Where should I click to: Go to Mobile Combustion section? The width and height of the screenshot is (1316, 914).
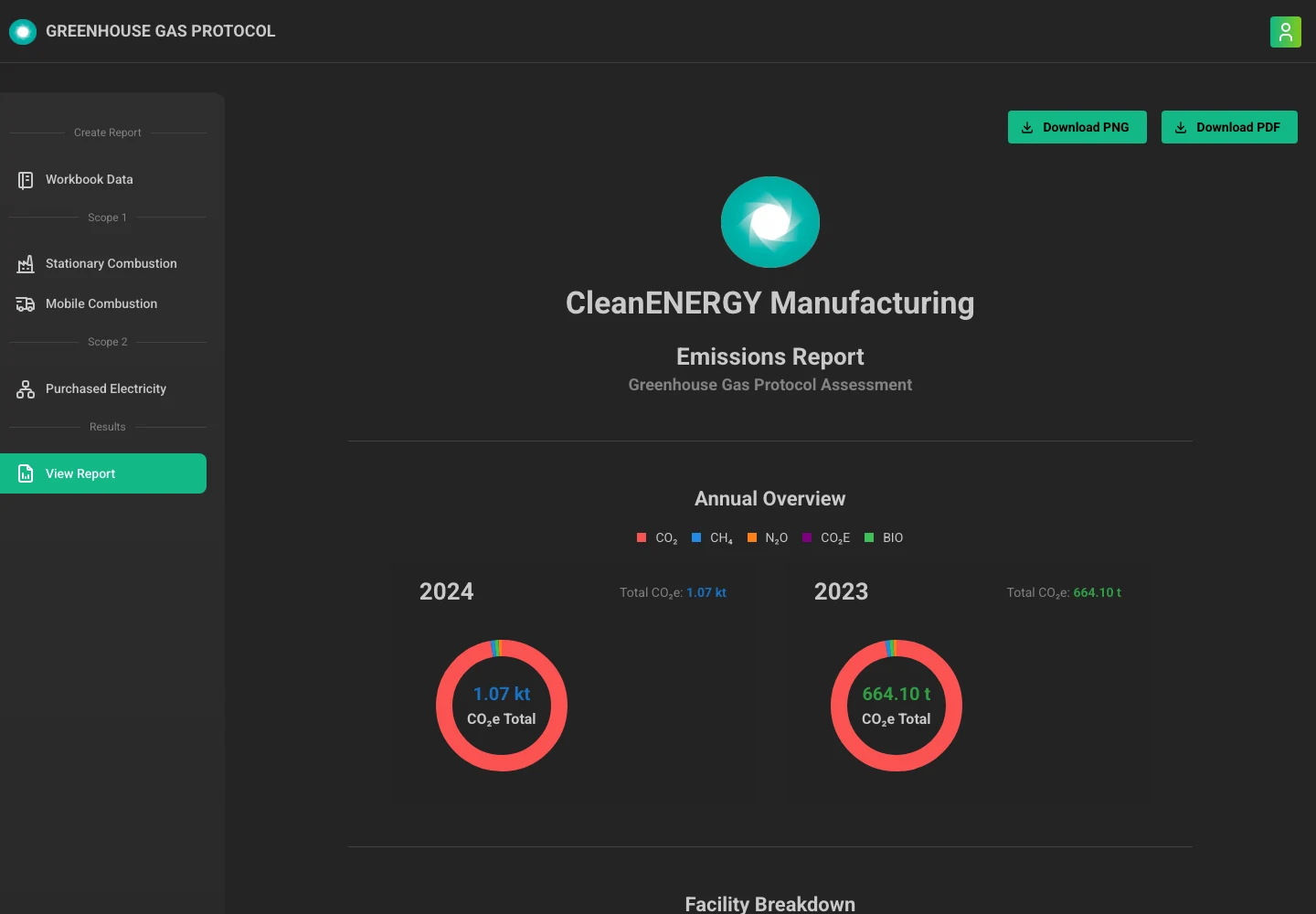[x=103, y=304]
